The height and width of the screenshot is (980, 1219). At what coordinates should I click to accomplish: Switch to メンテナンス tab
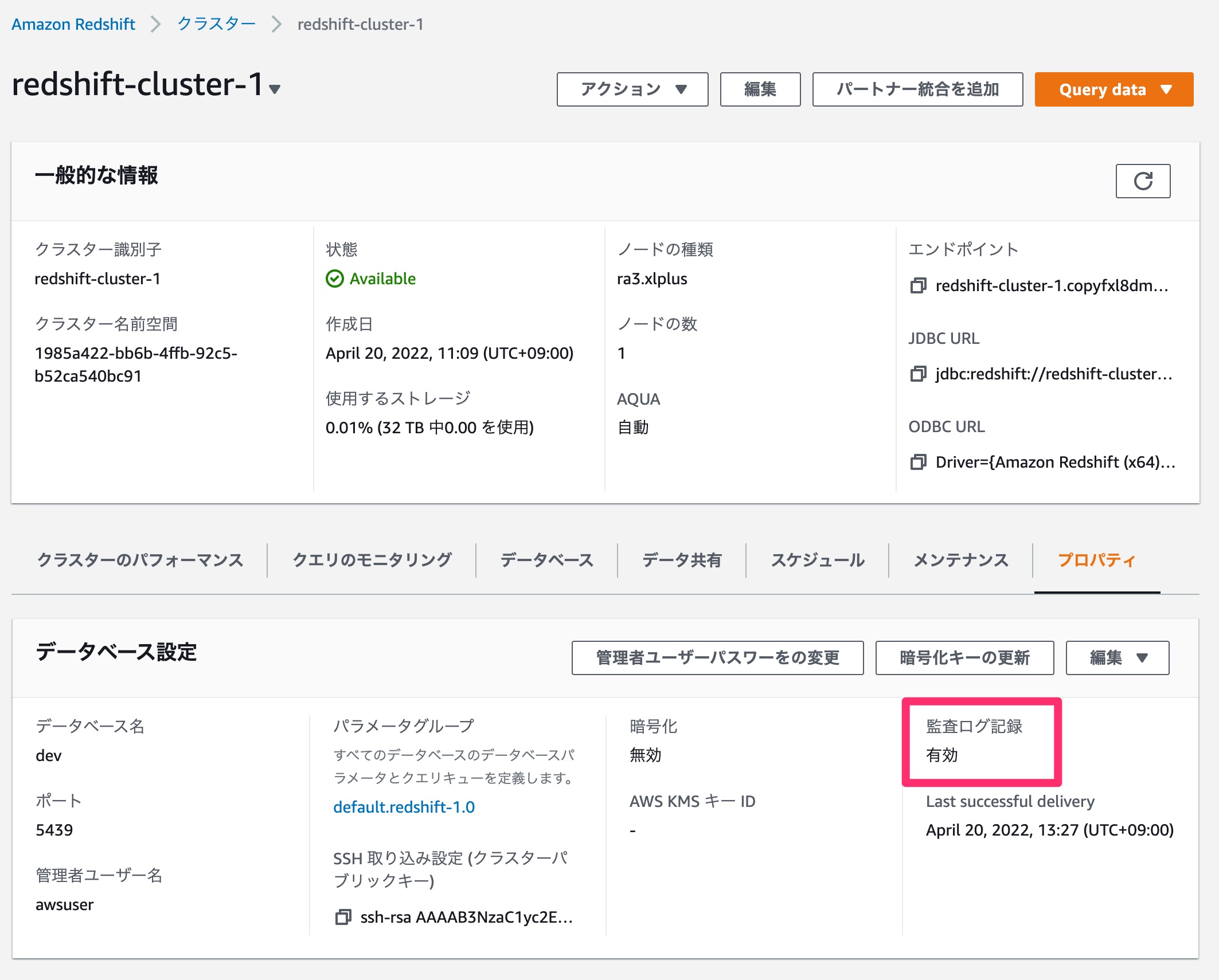pyautogui.click(x=960, y=560)
